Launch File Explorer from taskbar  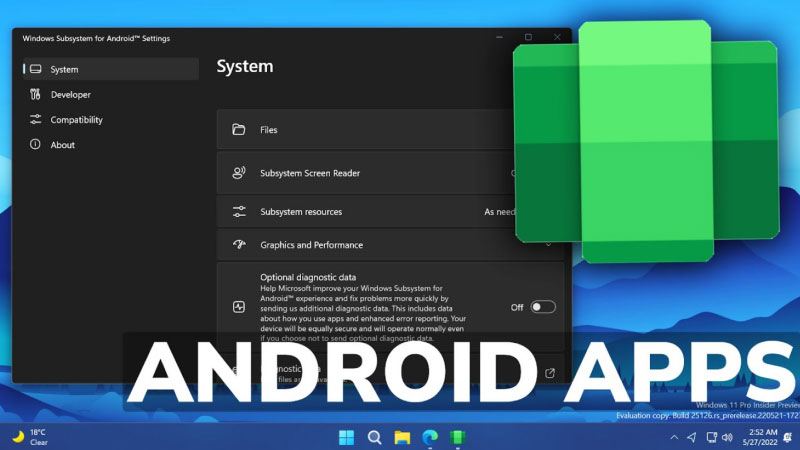[x=402, y=437]
